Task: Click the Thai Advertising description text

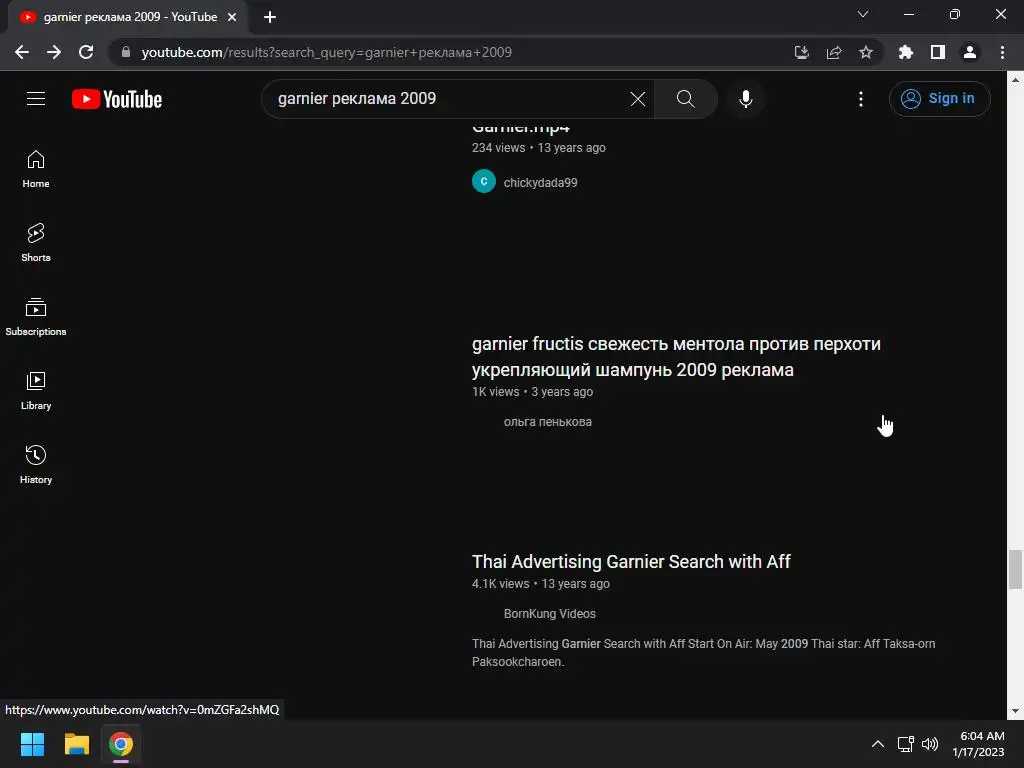Action: point(703,652)
